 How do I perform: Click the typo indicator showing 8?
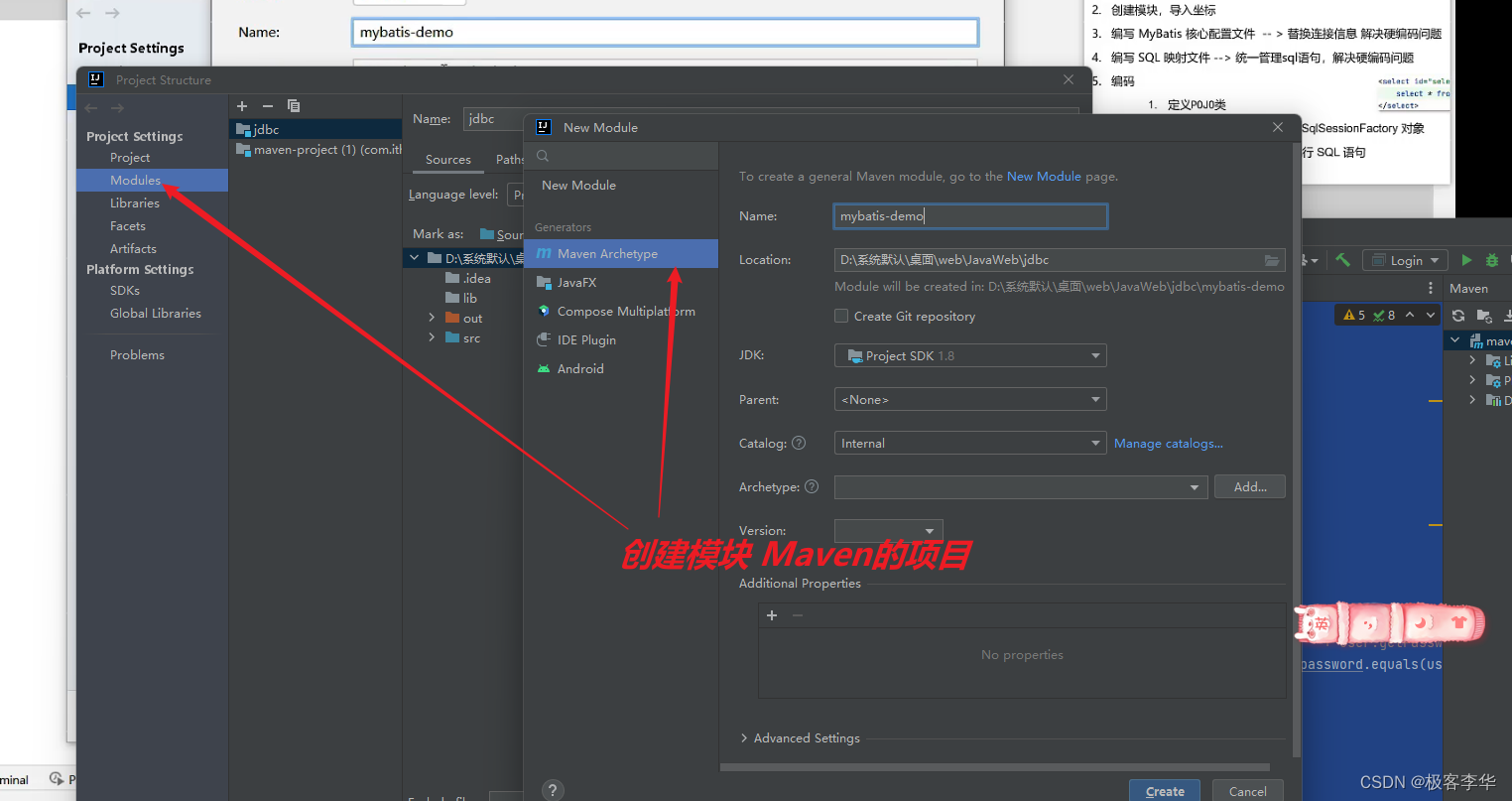click(1384, 315)
